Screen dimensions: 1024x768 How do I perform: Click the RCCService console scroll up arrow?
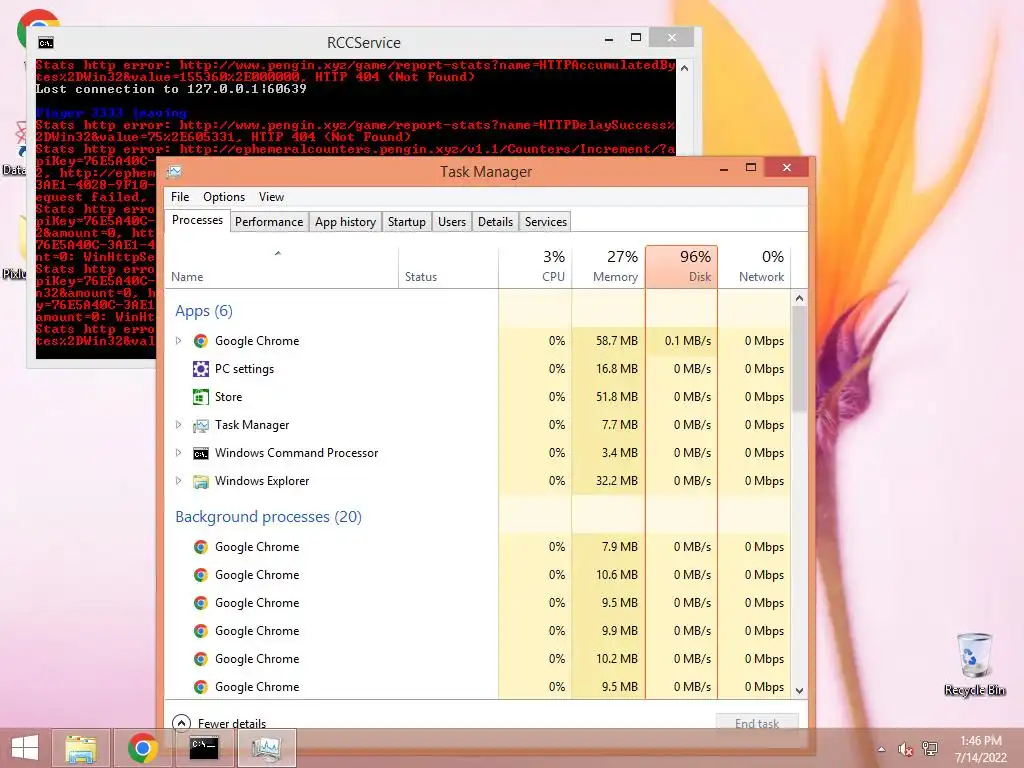[x=684, y=68]
